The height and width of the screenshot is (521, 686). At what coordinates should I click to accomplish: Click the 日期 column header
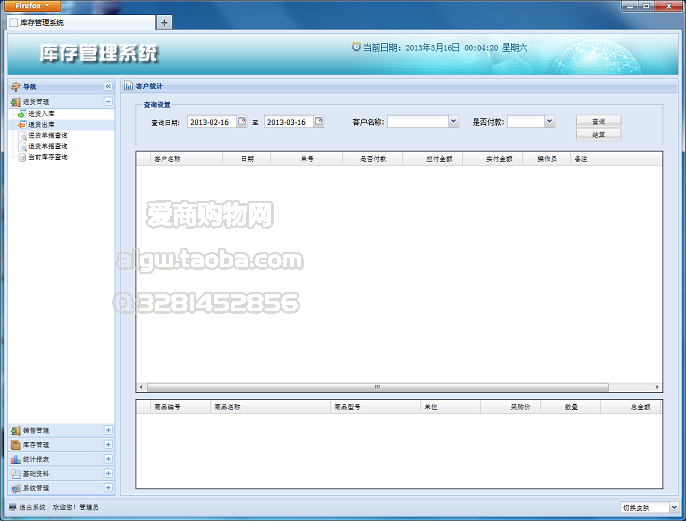[247, 159]
